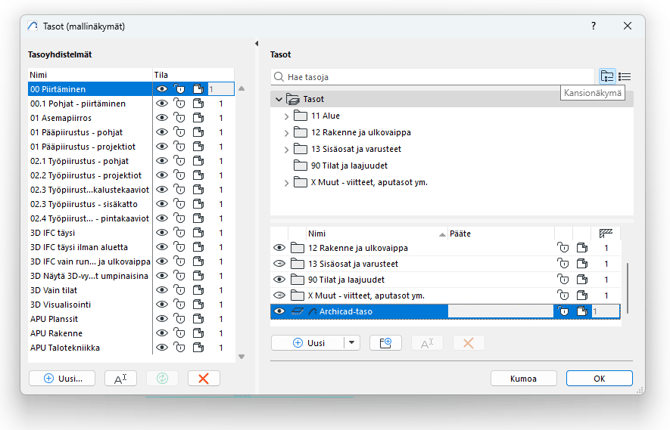Switch to folder view (Kansionäkymä) icon
The image size is (670, 430).
(x=607, y=77)
